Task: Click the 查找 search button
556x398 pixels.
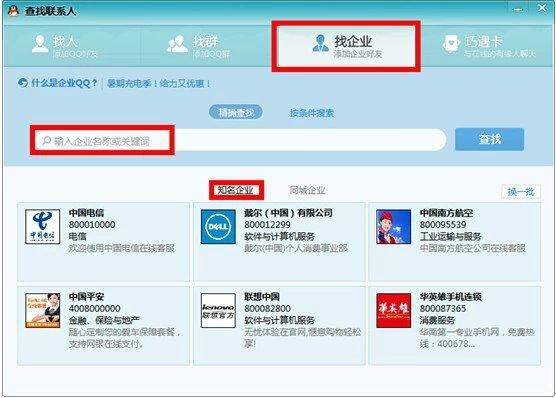Action: pos(489,139)
